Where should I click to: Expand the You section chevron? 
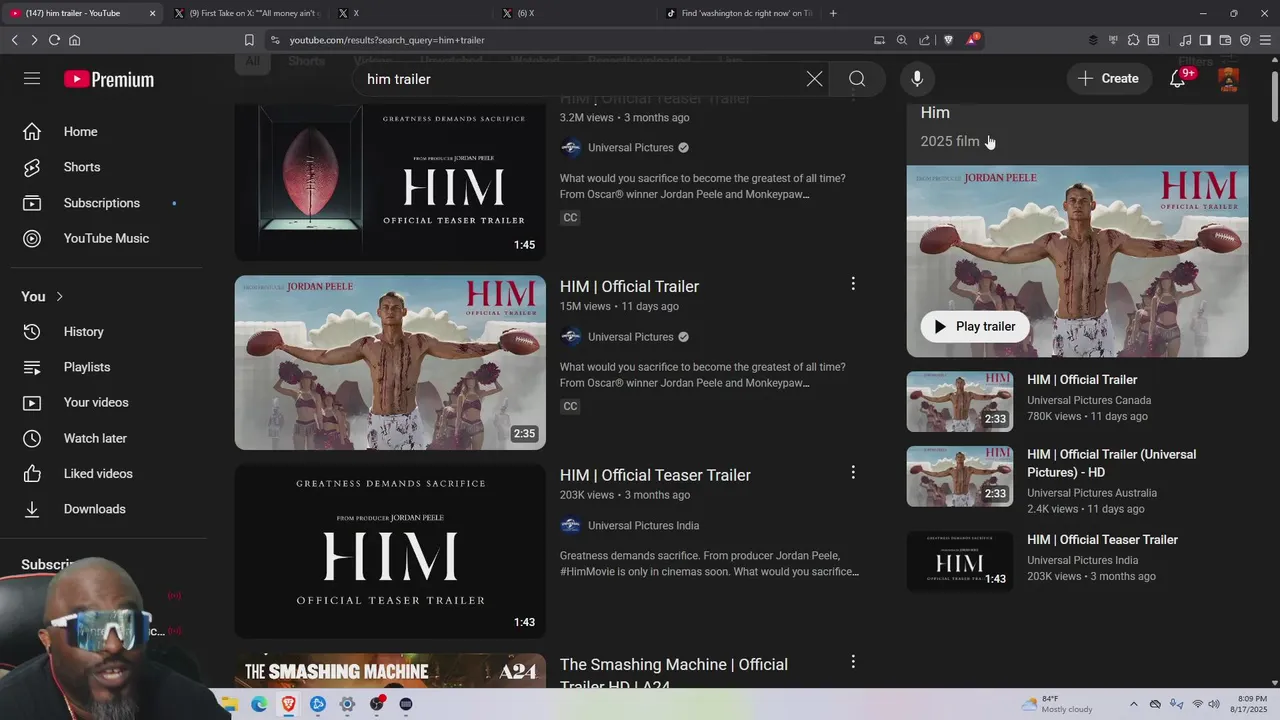pyautogui.click(x=59, y=297)
